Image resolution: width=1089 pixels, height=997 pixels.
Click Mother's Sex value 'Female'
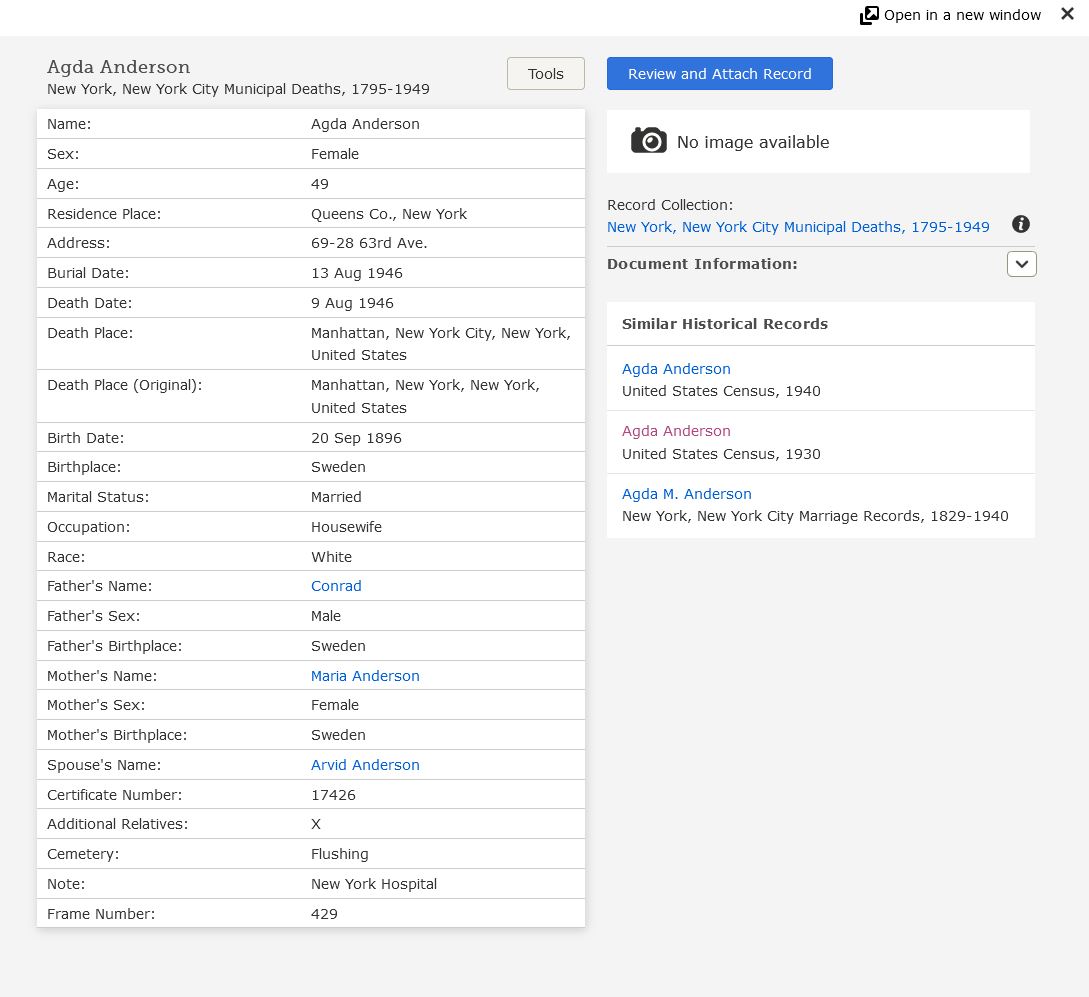point(335,705)
